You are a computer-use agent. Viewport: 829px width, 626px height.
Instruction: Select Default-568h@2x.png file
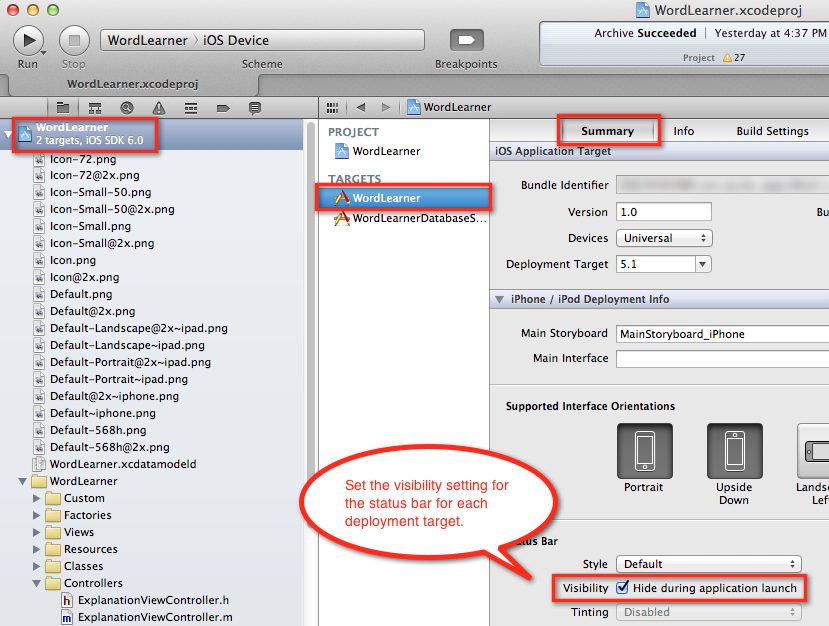102,447
